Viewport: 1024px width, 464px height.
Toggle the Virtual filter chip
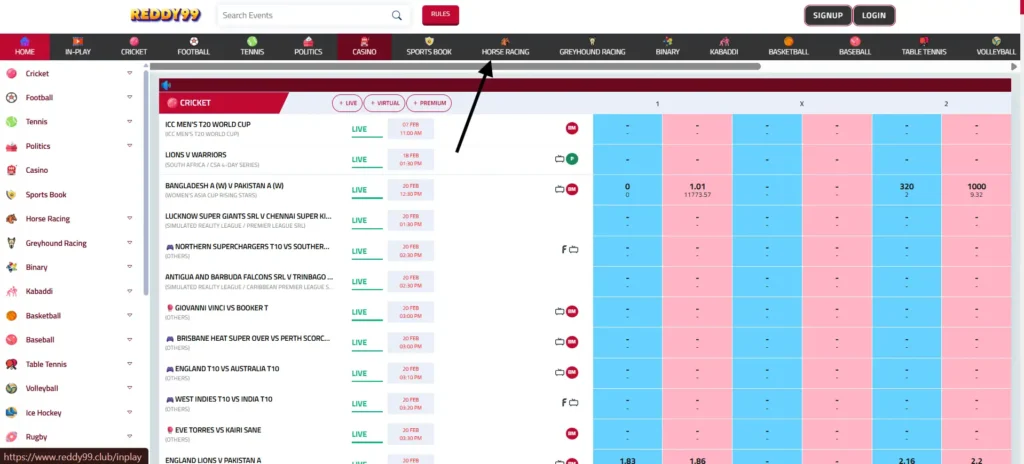384,103
